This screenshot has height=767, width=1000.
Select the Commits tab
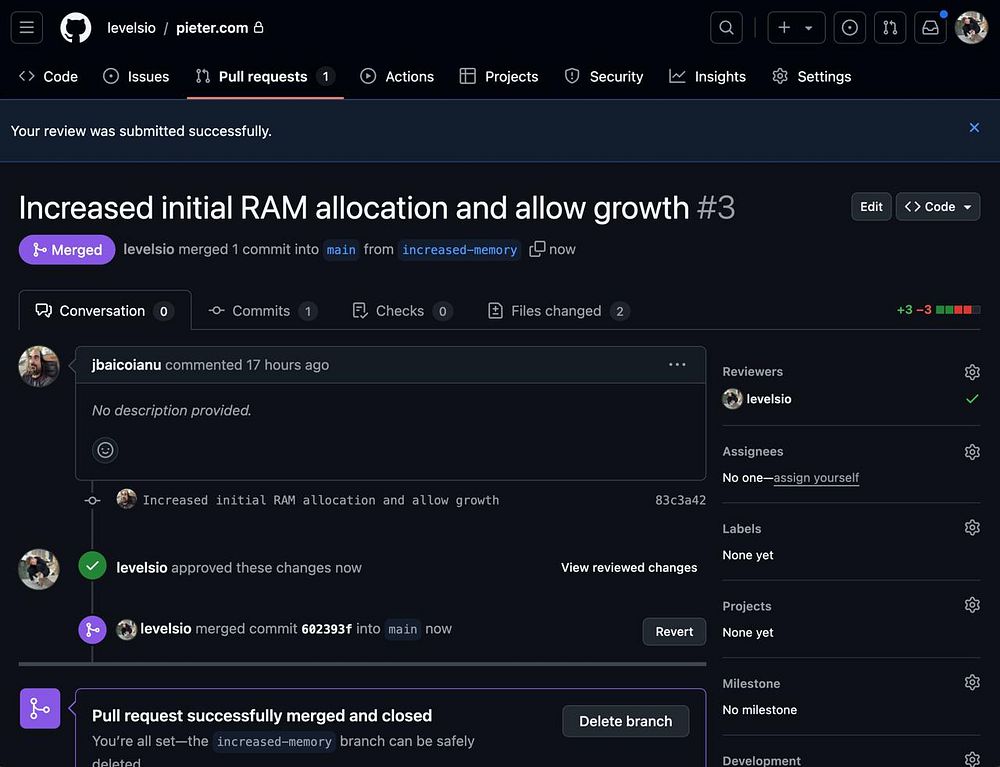[263, 310]
